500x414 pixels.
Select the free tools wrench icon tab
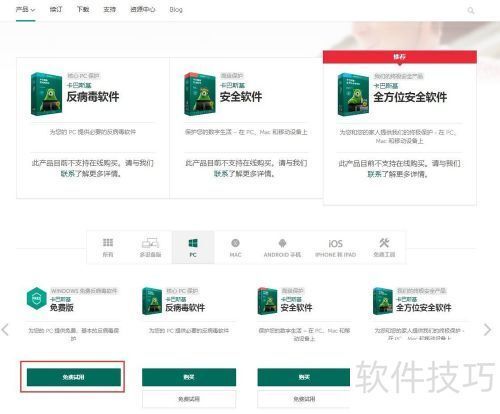click(x=384, y=247)
